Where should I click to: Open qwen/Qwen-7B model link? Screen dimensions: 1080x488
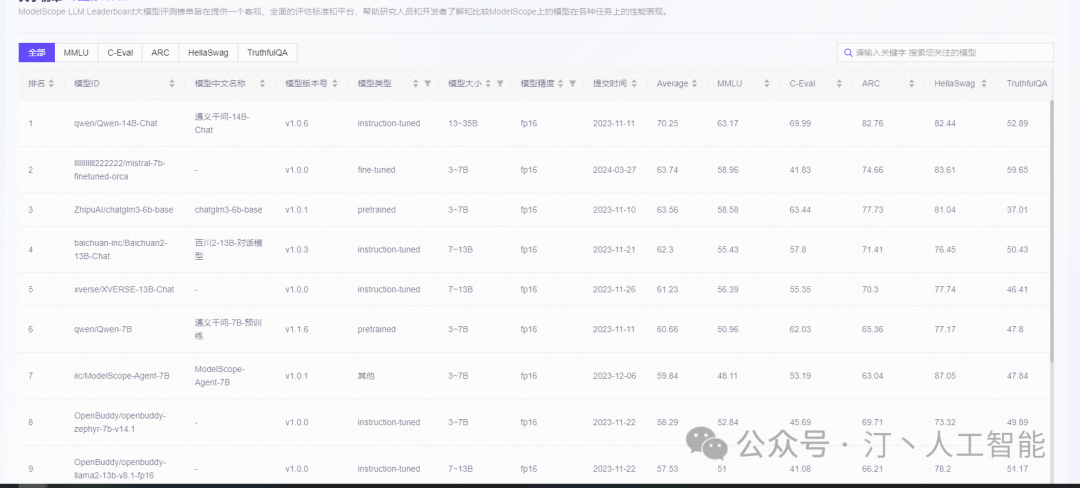click(103, 329)
